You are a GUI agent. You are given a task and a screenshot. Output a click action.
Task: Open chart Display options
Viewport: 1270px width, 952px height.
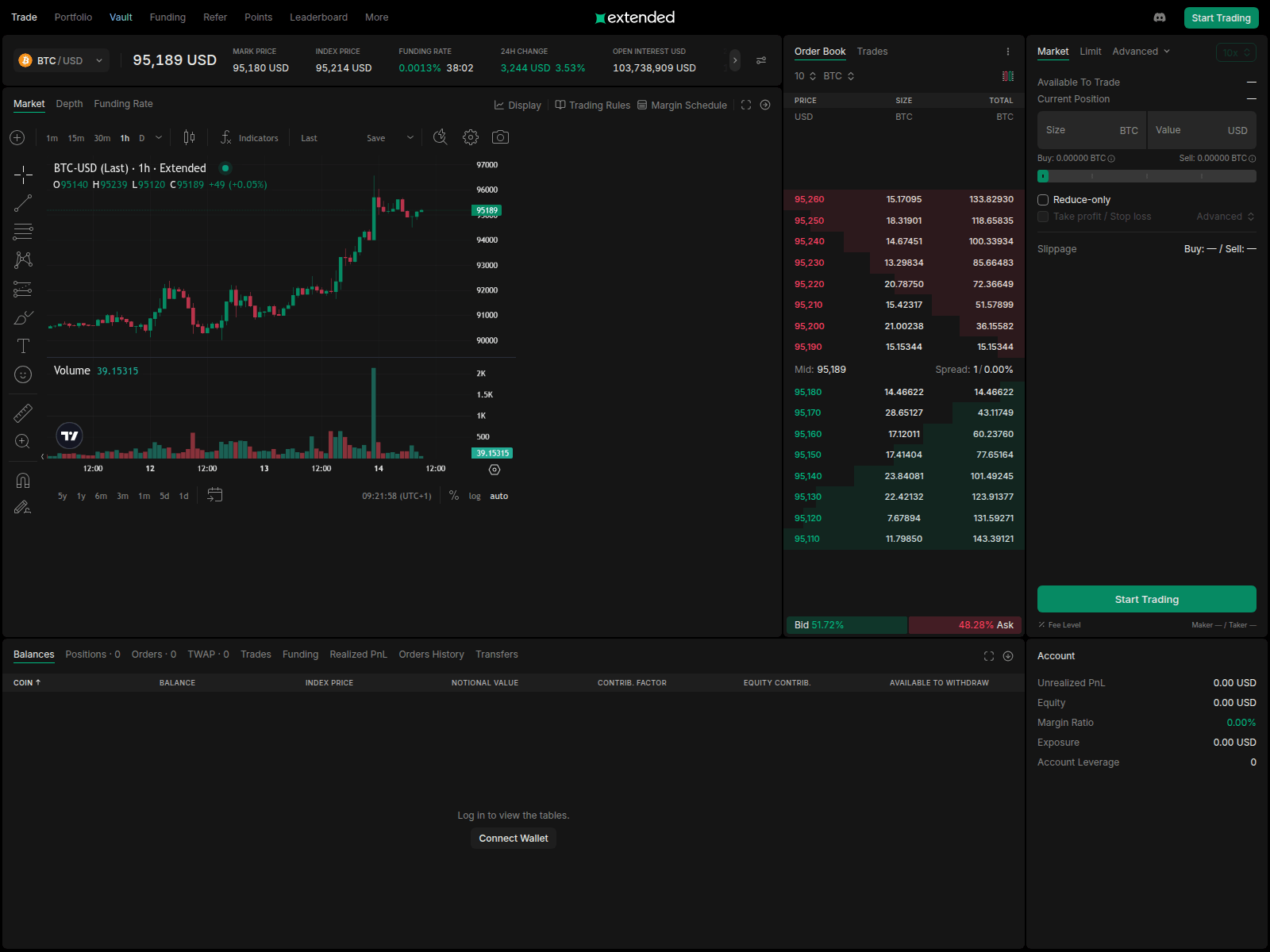pos(518,105)
